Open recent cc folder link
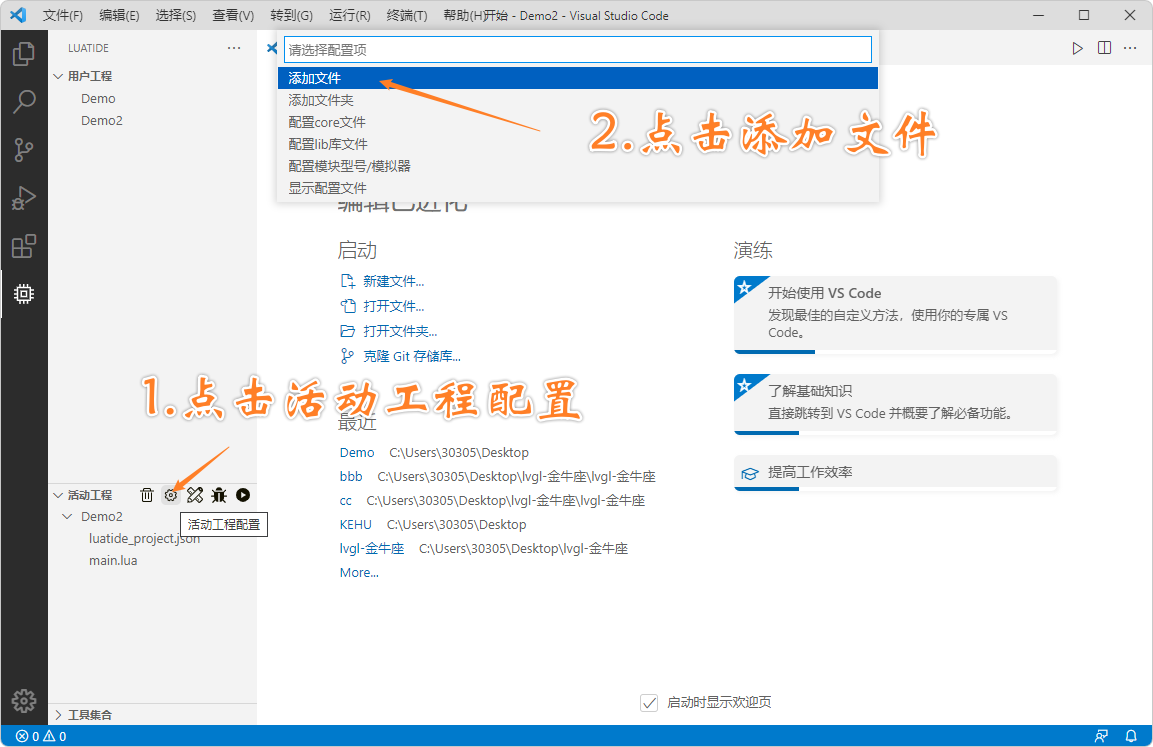The height and width of the screenshot is (747, 1153). click(346, 501)
